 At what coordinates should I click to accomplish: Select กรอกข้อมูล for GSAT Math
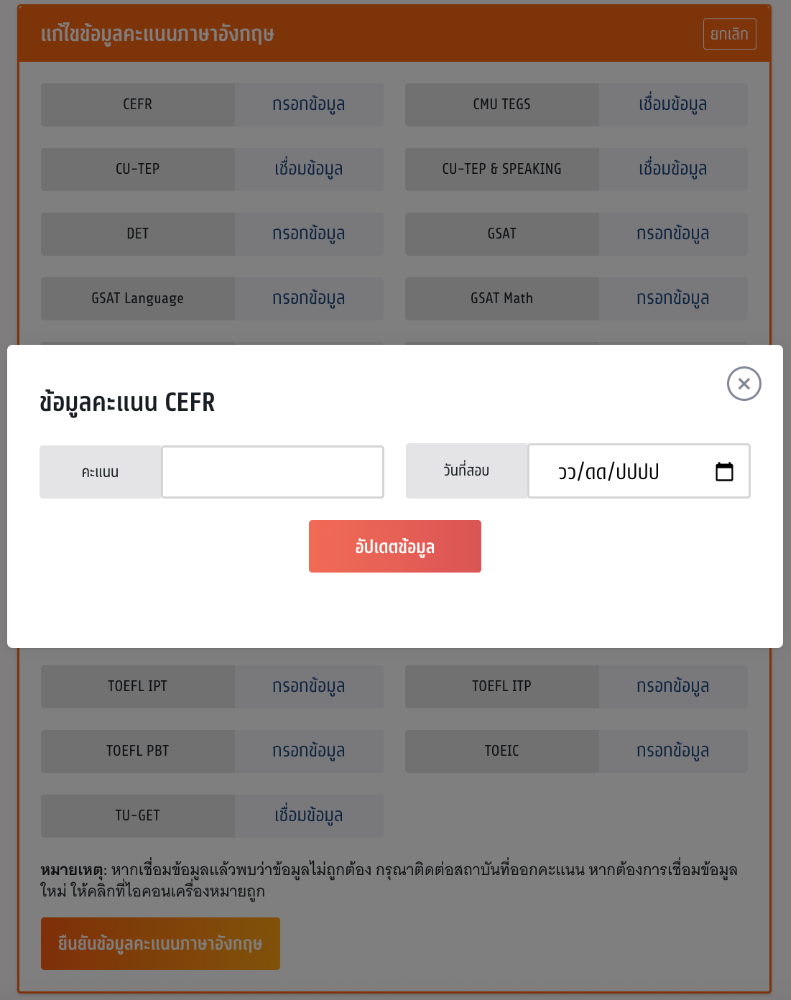(x=673, y=298)
